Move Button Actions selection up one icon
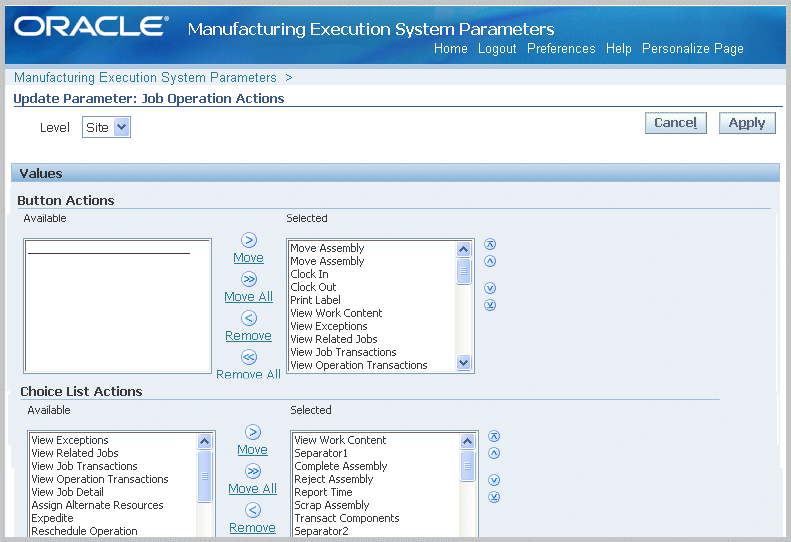The width and height of the screenshot is (791, 542). click(x=490, y=261)
